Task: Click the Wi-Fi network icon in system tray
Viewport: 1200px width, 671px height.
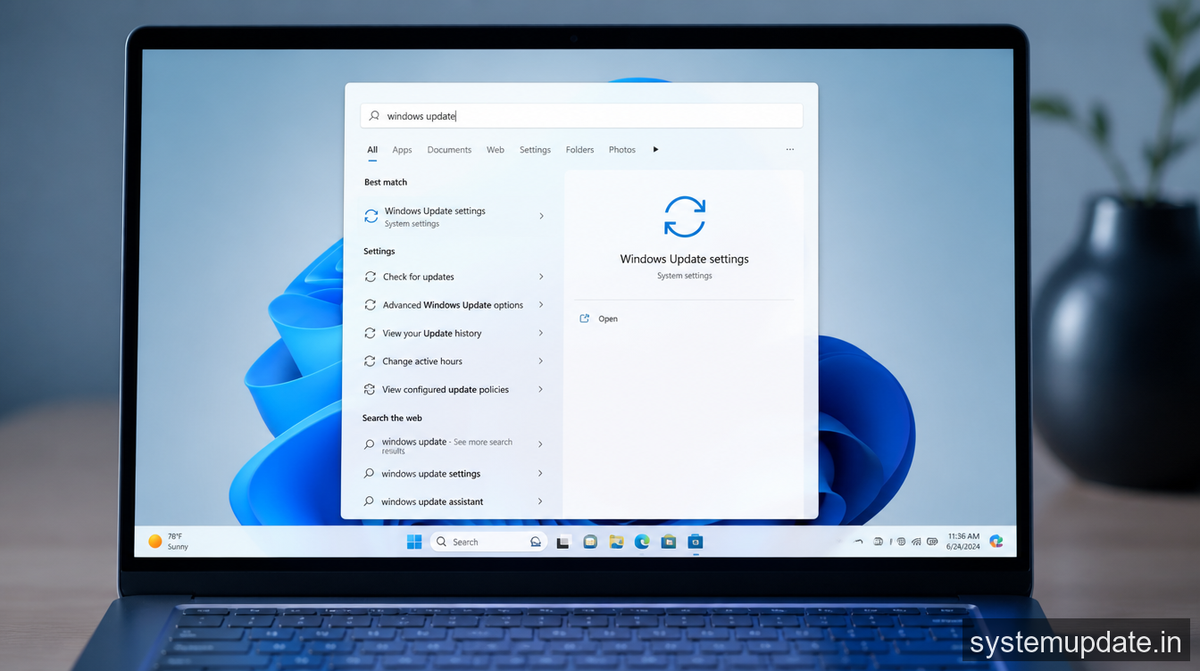Action: click(916, 542)
